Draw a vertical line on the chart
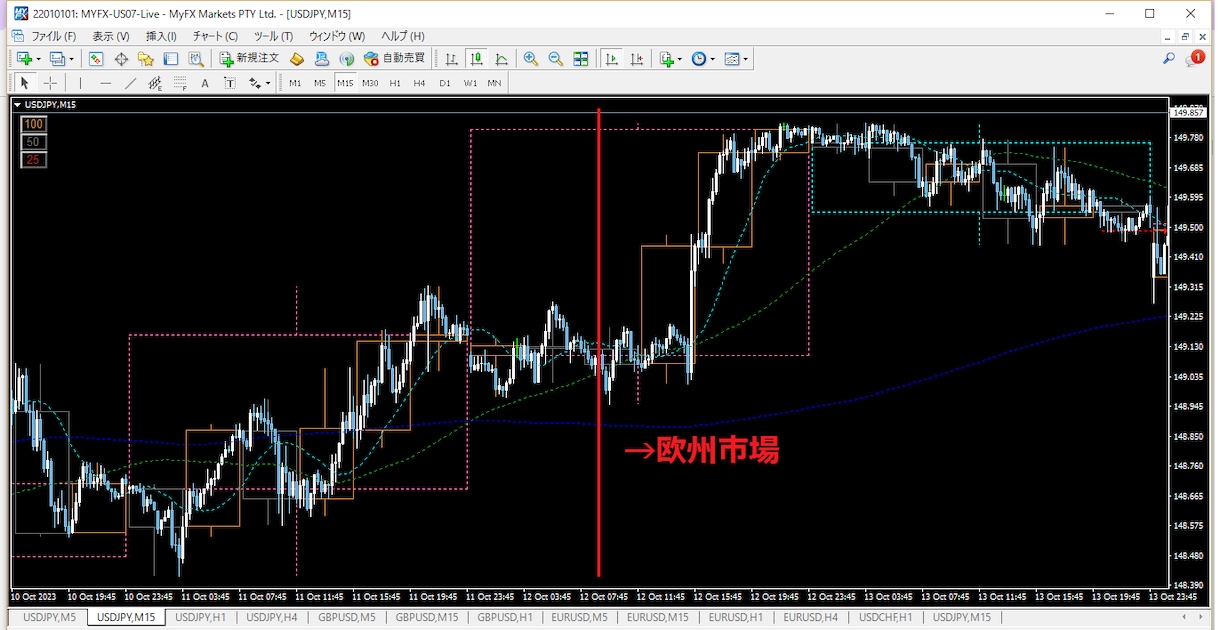The image size is (1220, 630). (x=80, y=83)
